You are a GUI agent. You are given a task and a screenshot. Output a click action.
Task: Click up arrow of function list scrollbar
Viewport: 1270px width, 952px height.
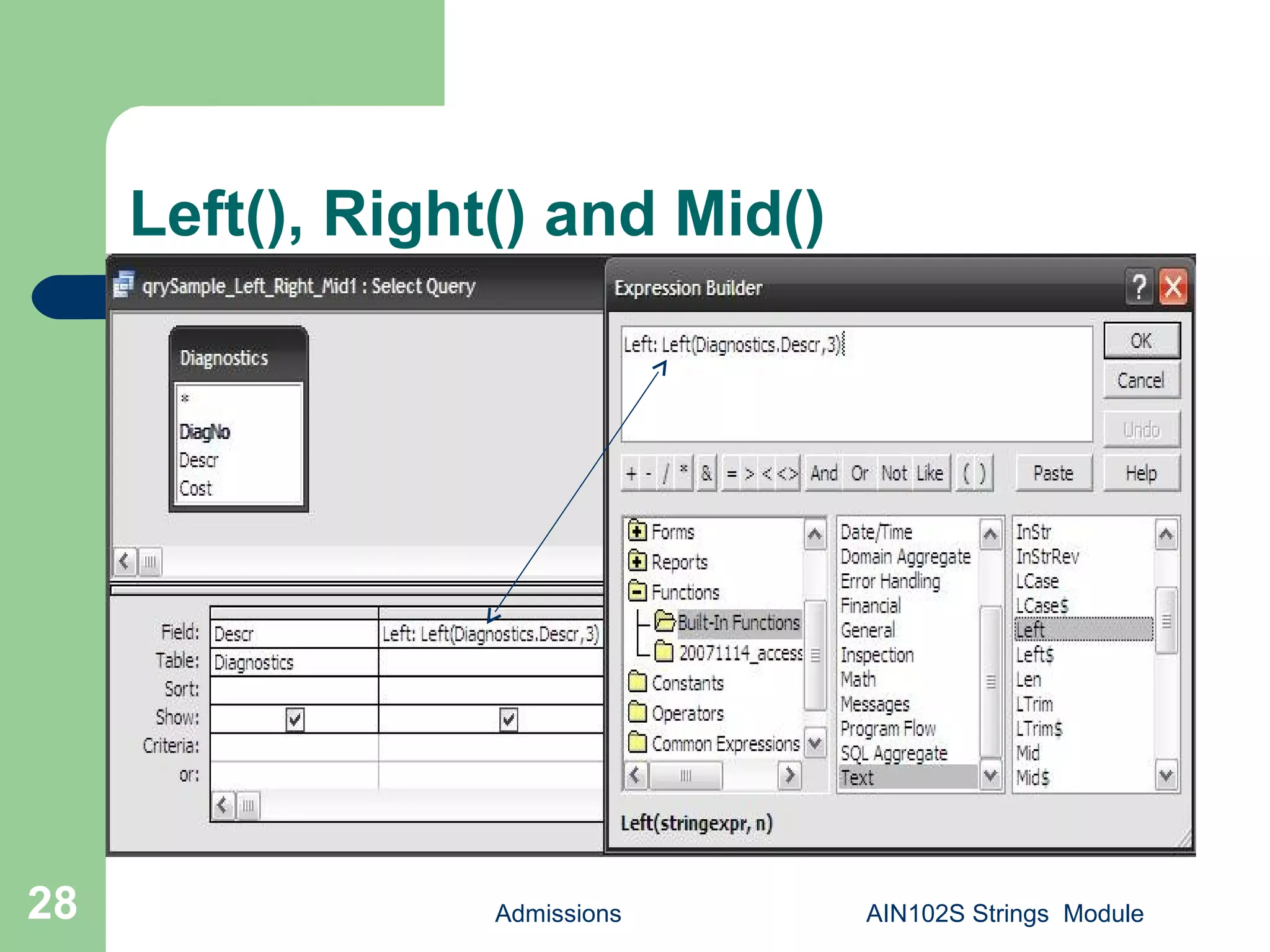tap(1166, 534)
